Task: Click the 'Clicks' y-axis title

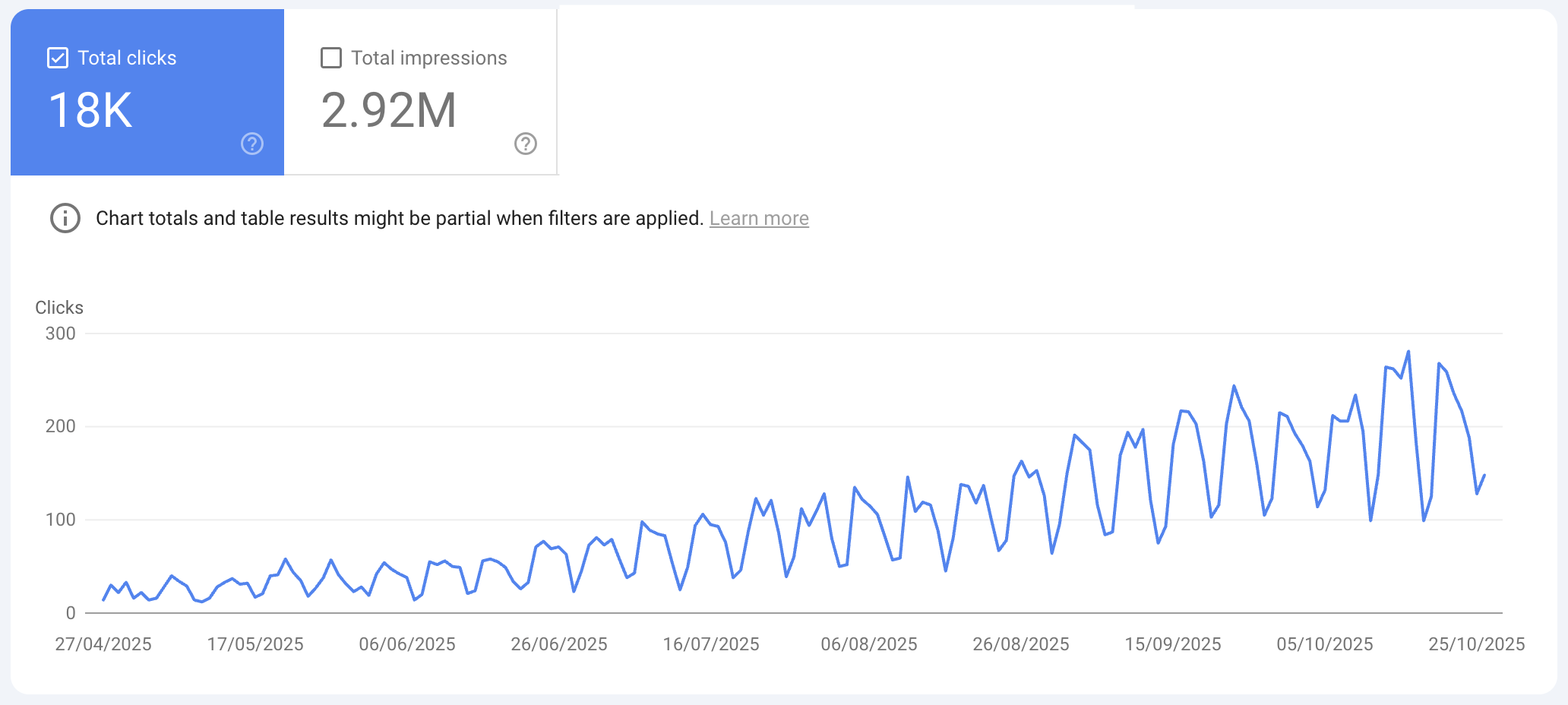Action: pos(59,308)
